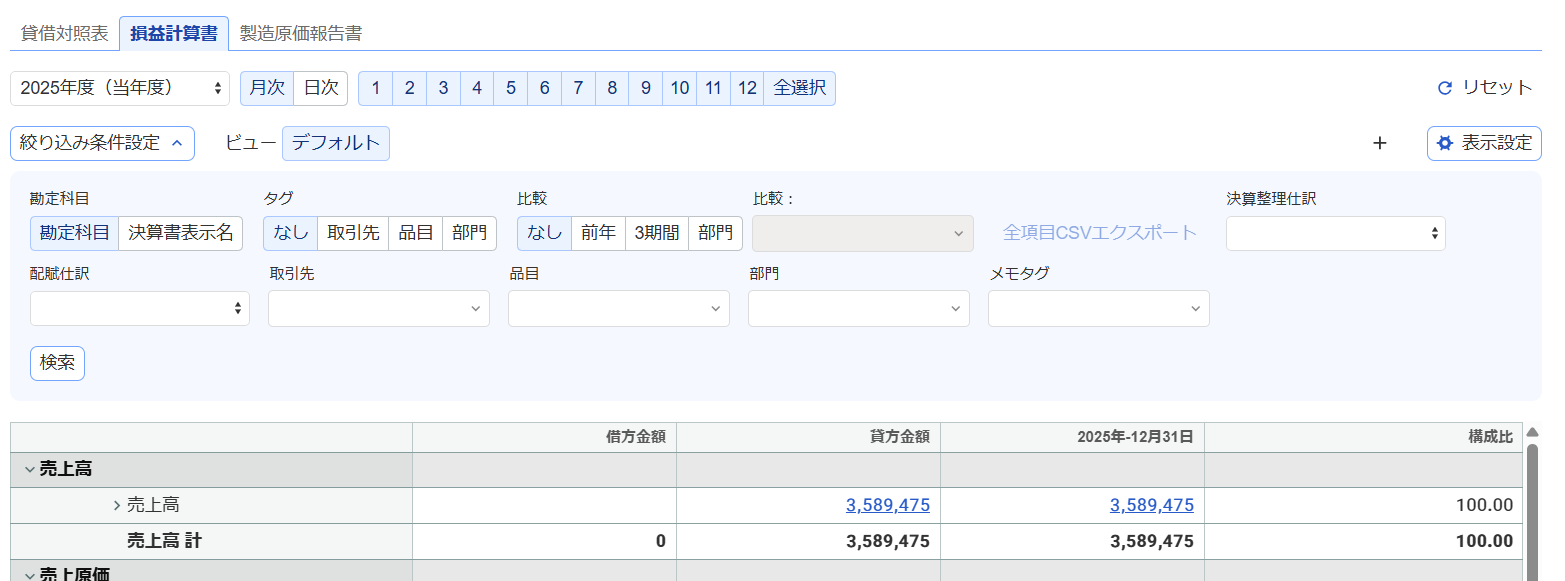
Task: Toggle month 11 button
Action: (713, 88)
